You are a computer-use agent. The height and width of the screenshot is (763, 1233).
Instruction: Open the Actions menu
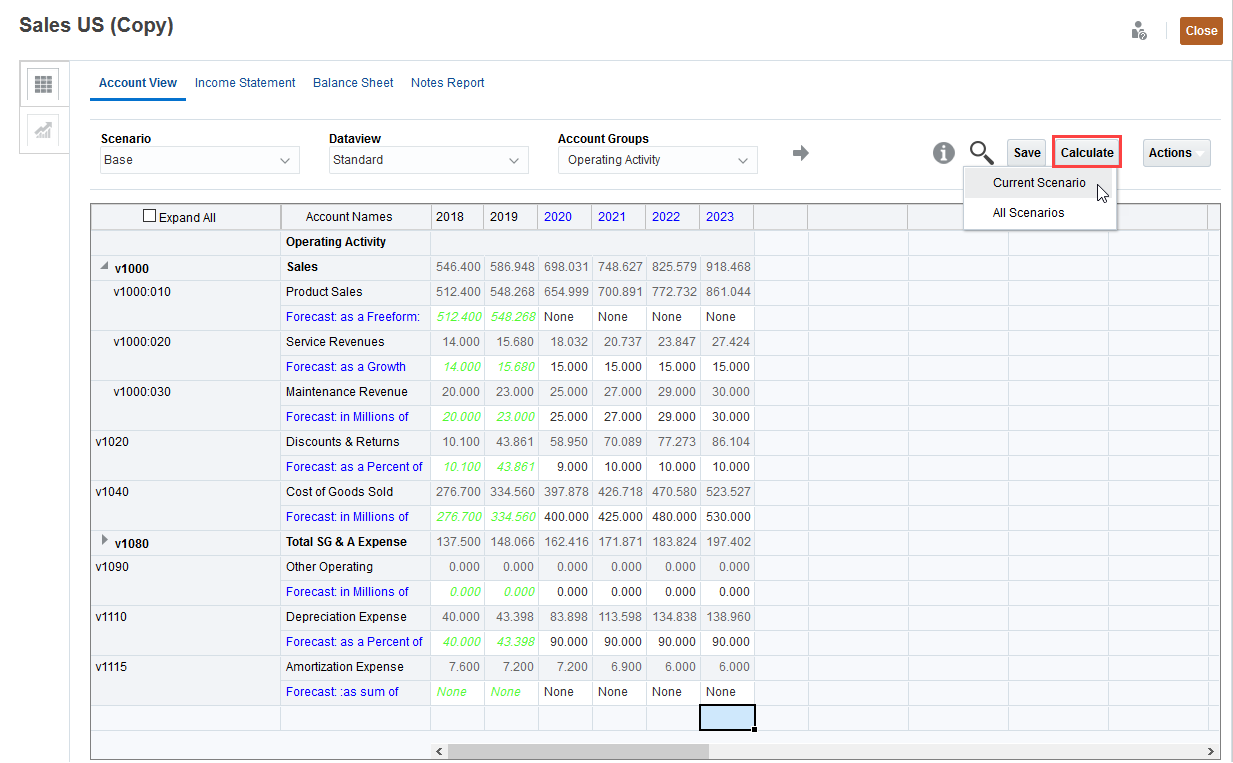pos(1176,152)
